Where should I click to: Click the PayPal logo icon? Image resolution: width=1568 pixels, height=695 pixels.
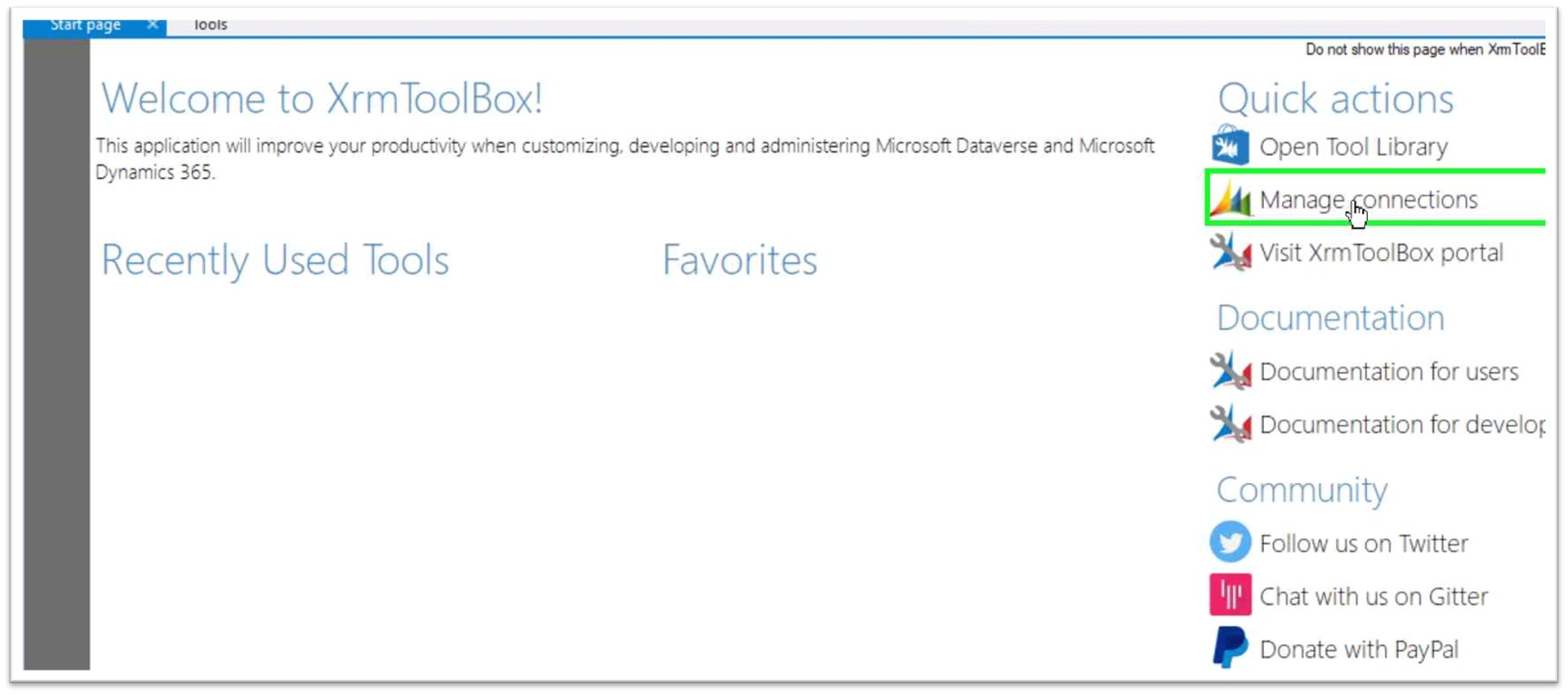[x=1230, y=648]
